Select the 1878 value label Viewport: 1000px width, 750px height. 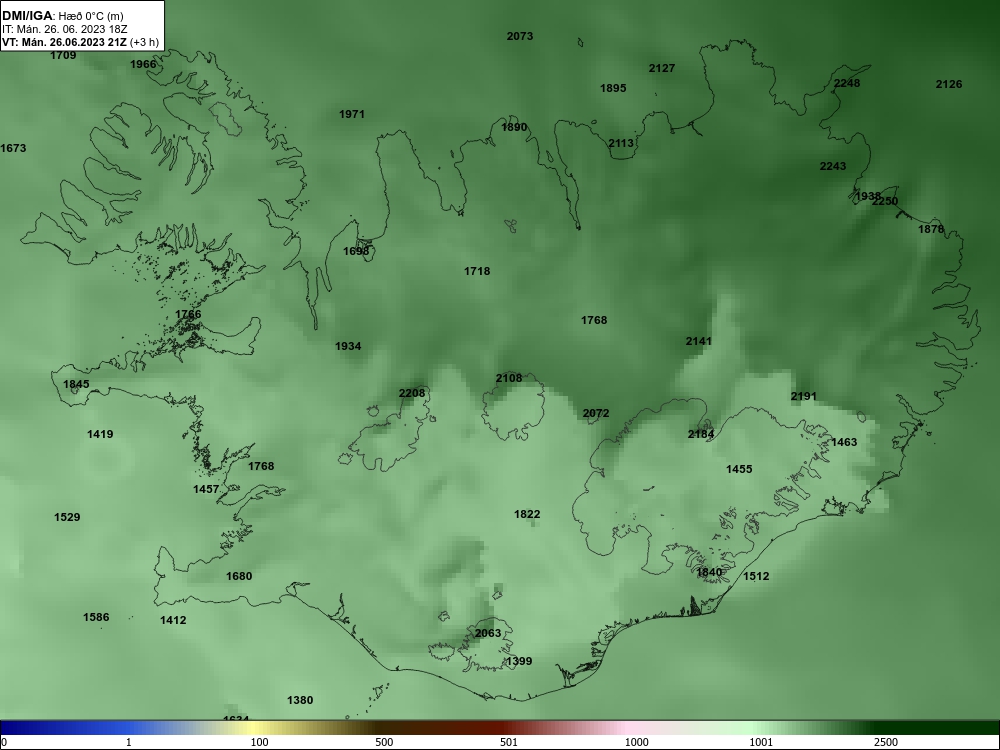pos(931,229)
